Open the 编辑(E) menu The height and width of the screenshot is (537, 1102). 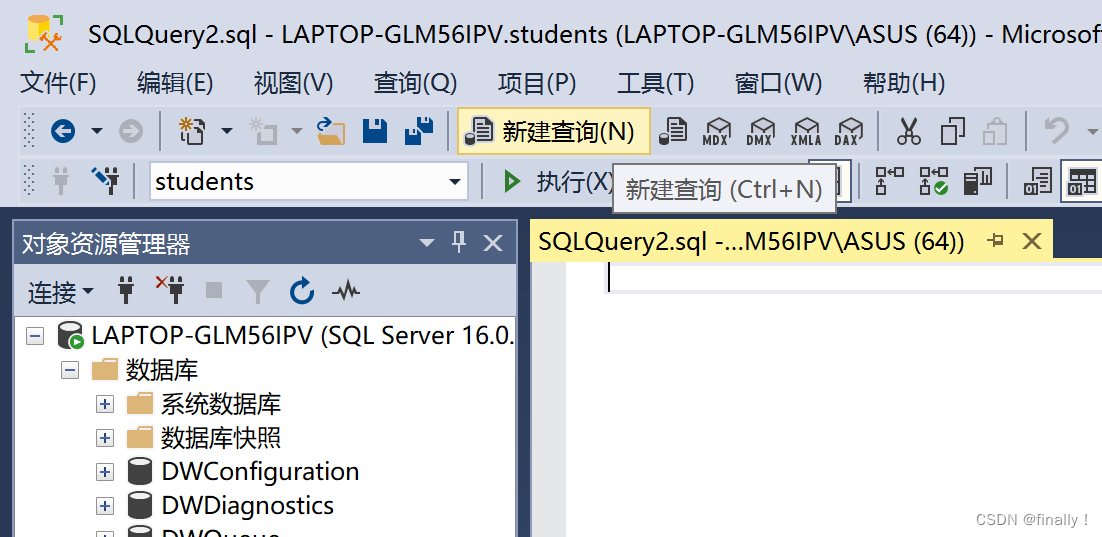point(174,84)
